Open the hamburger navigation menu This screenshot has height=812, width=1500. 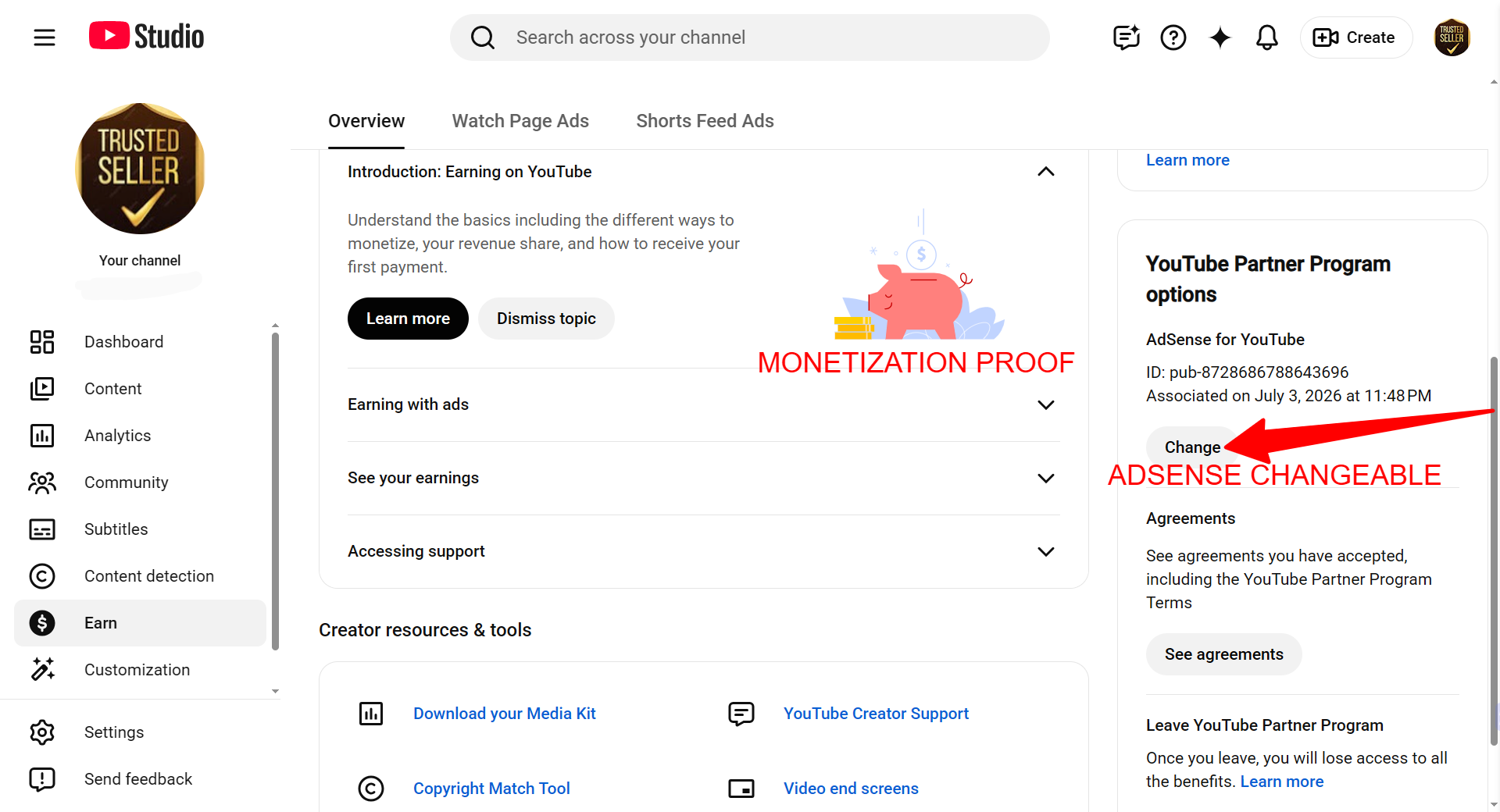[45, 37]
